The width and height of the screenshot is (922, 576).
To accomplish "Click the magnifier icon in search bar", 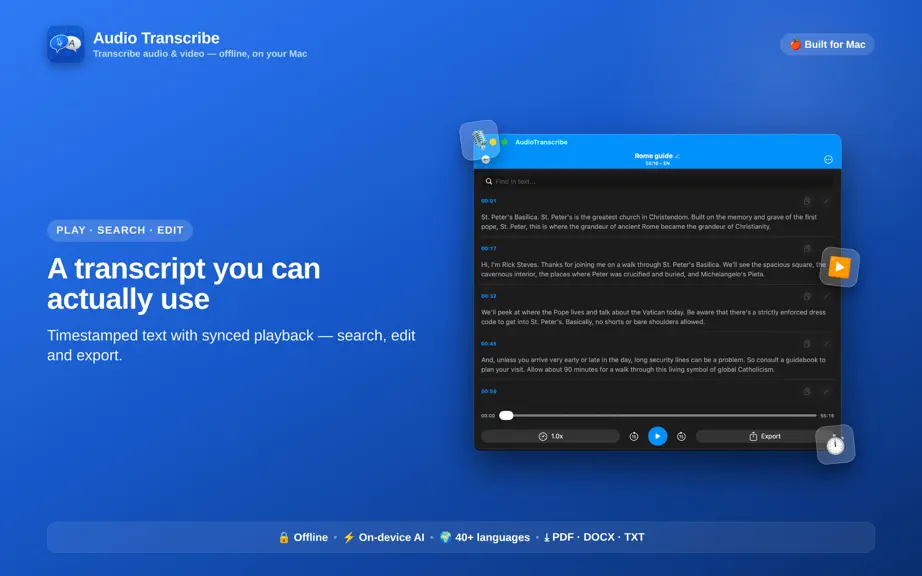I will (x=489, y=182).
